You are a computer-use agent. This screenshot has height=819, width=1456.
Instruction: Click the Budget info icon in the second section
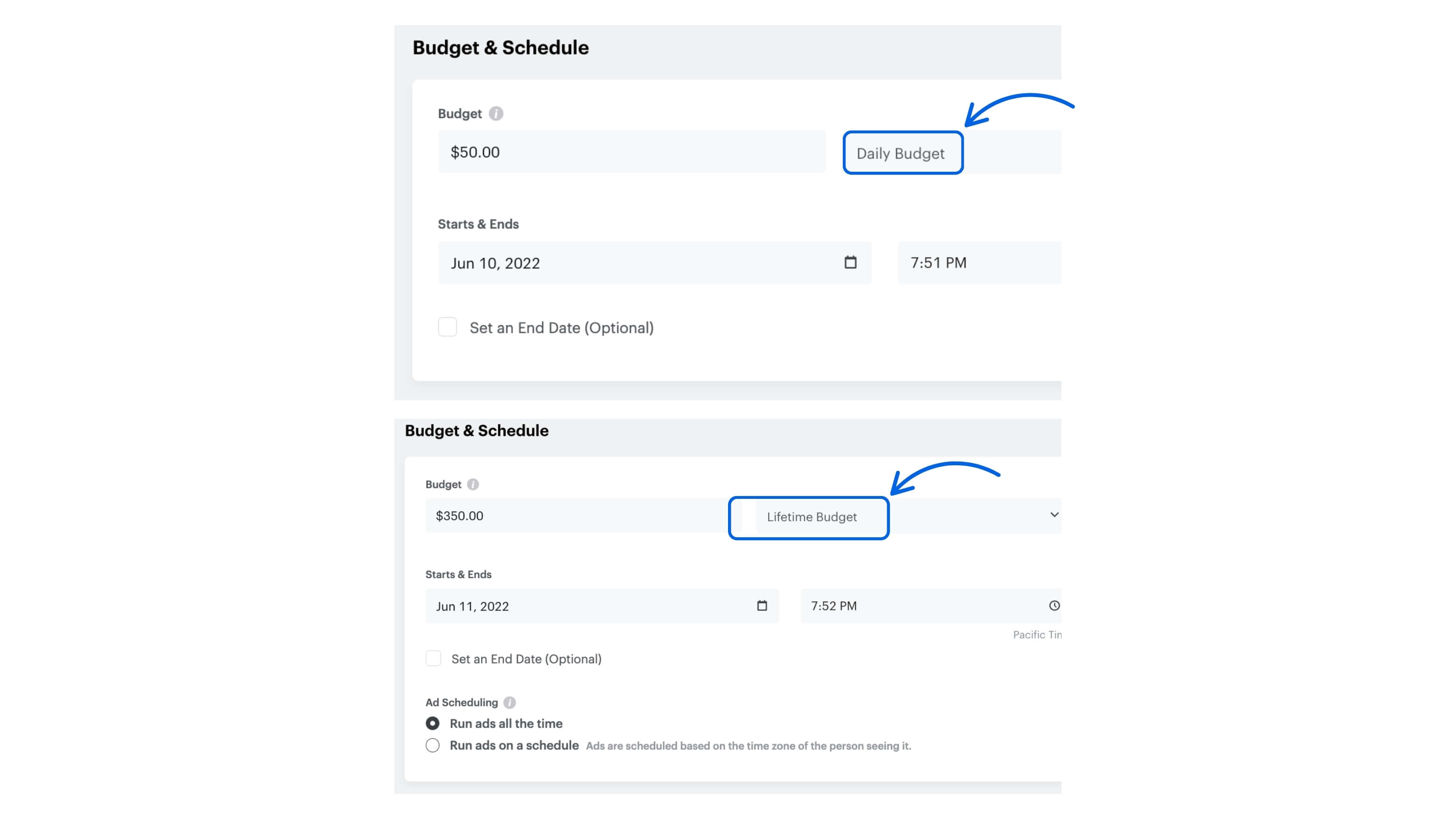click(474, 484)
